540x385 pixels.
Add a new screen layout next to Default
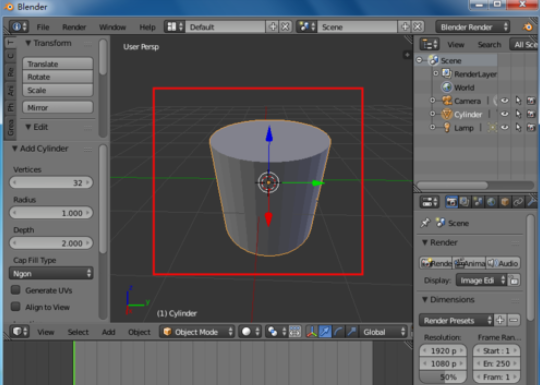[273, 27]
